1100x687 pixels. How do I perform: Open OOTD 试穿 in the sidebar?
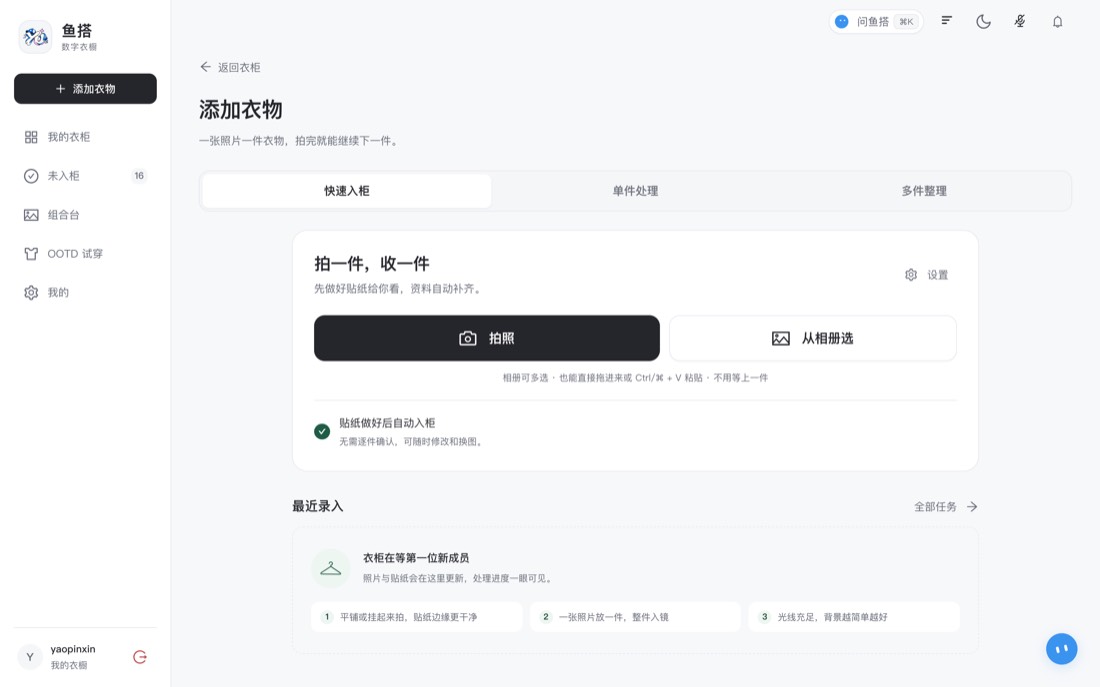86,254
